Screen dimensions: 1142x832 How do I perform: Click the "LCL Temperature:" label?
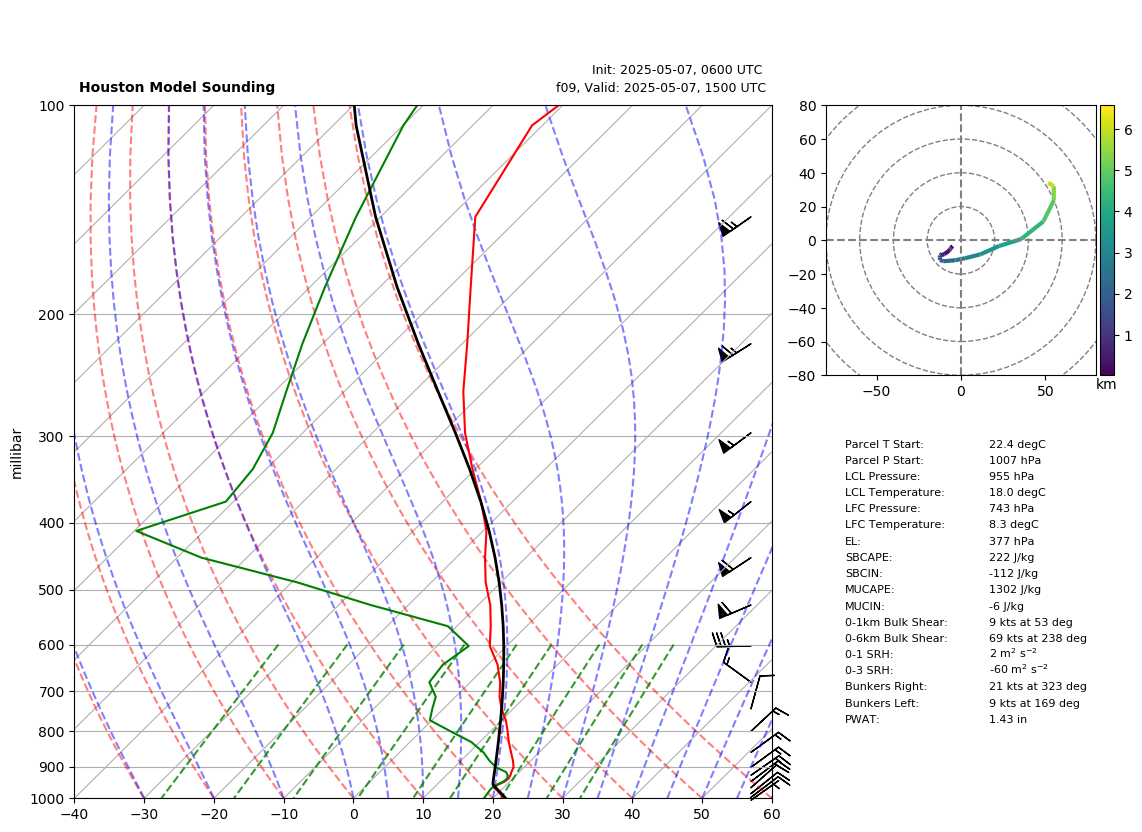[894, 492]
